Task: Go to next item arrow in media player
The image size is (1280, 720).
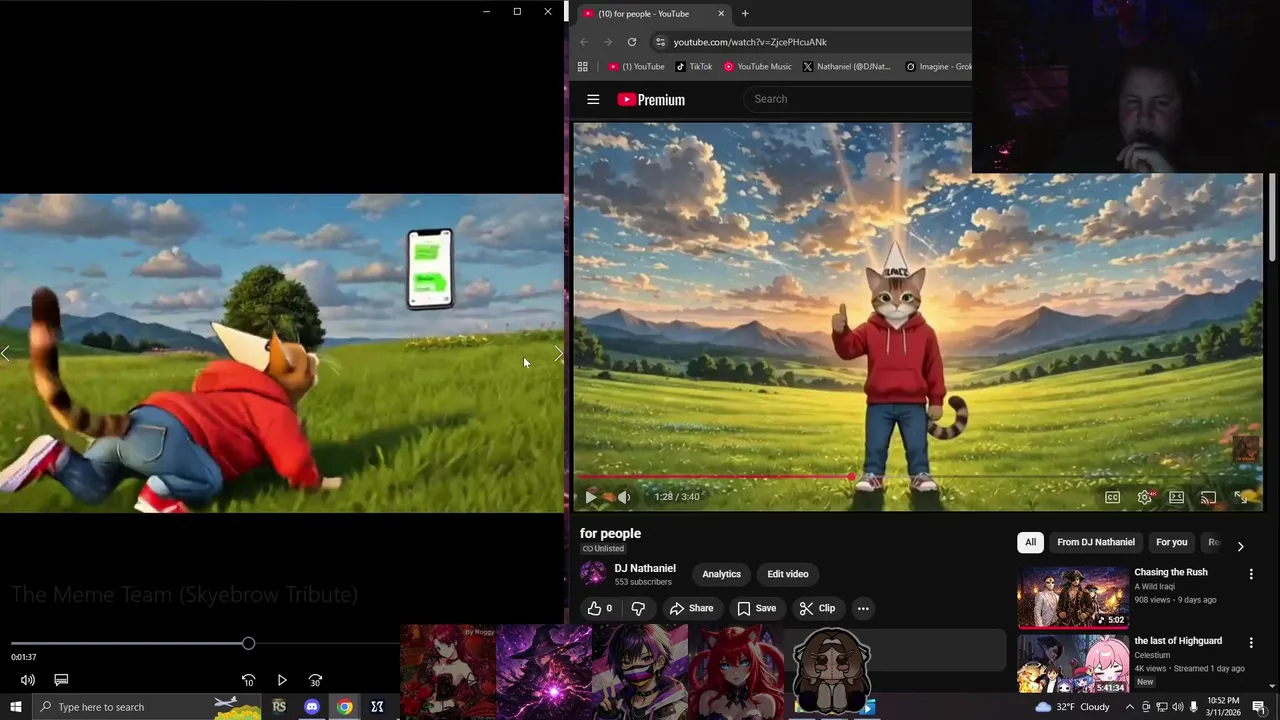Action: click(558, 353)
